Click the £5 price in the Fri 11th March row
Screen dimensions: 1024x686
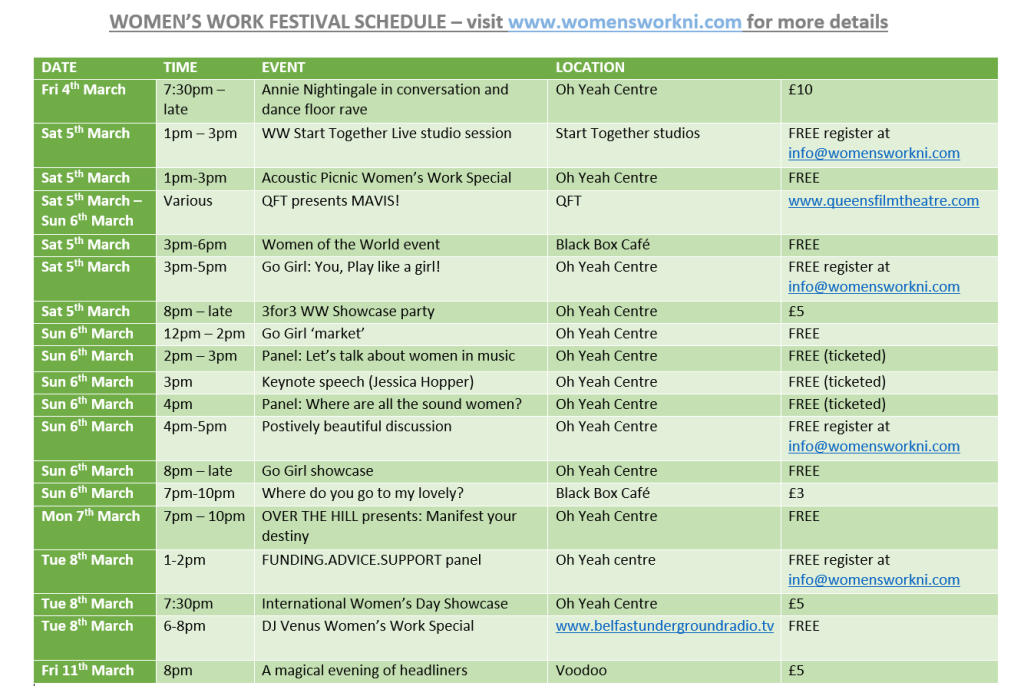(889, 672)
